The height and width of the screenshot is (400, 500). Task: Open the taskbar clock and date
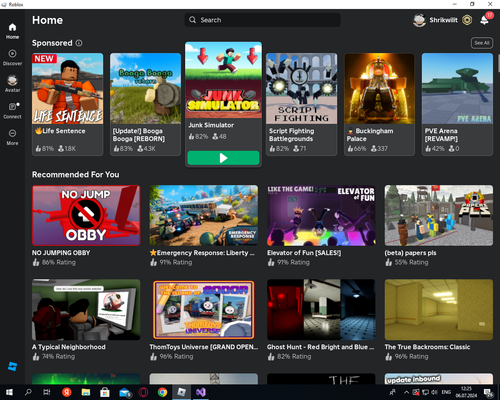(466, 392)
